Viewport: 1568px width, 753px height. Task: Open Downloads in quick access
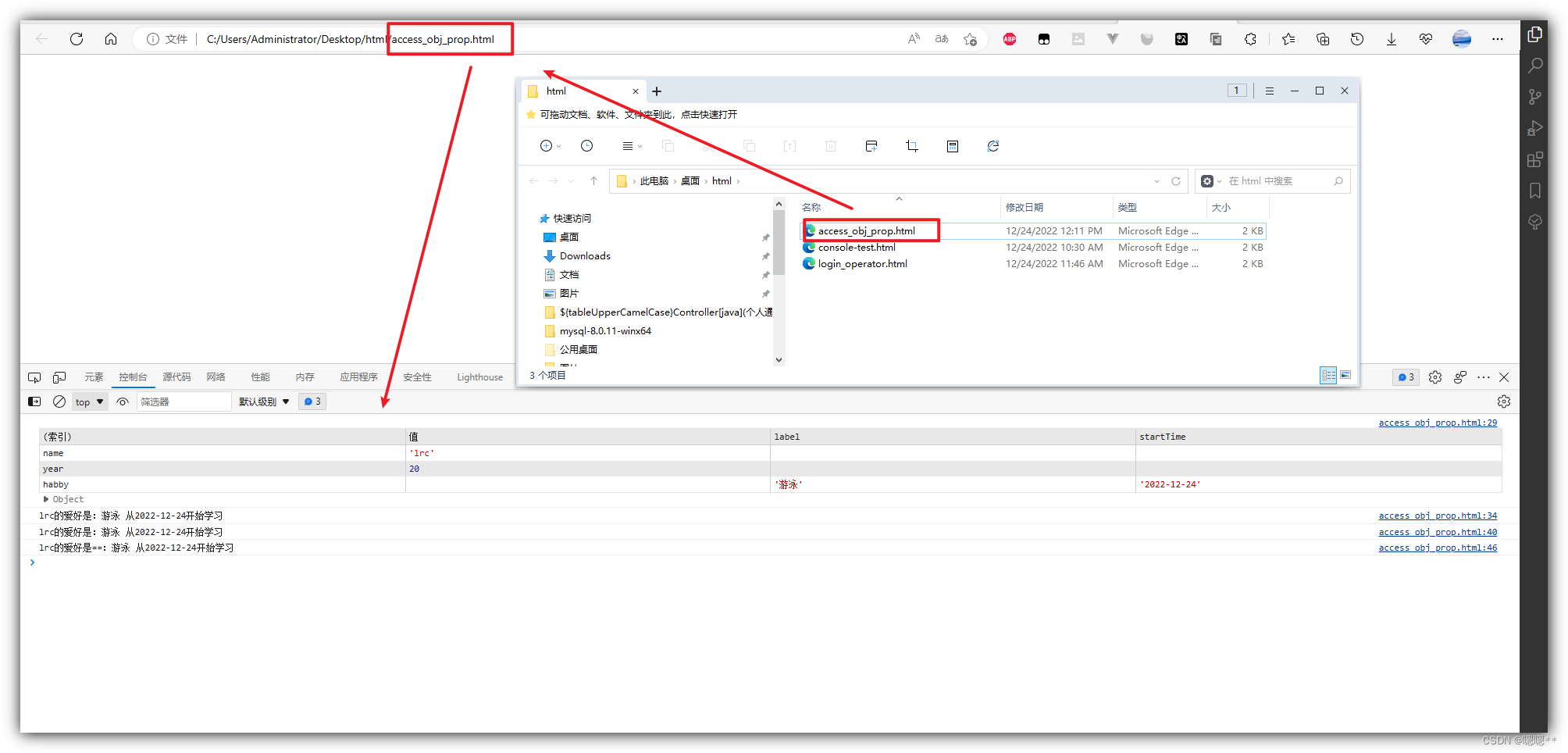pos(585,256)
